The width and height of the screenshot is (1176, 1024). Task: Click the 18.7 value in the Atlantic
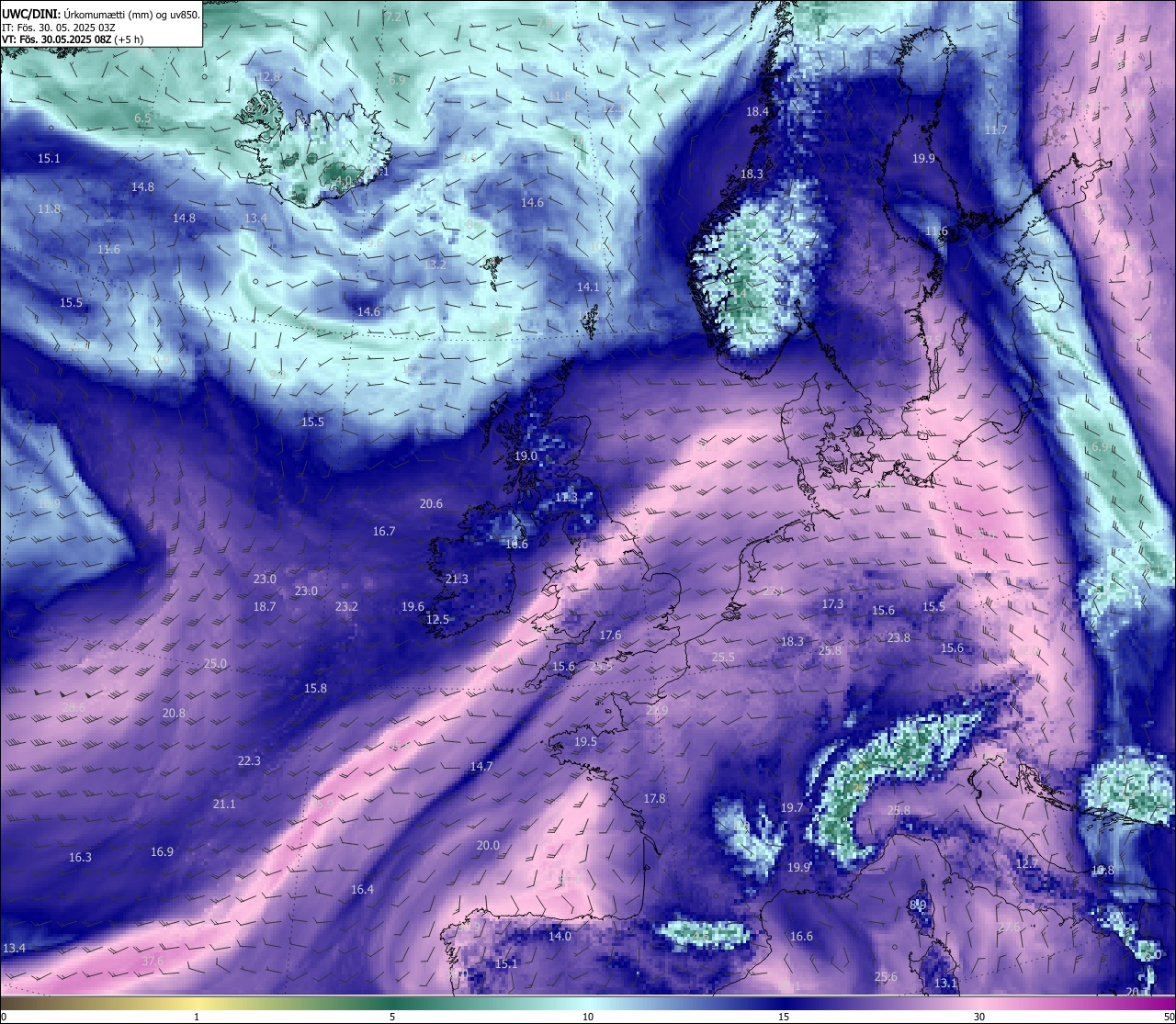265,607
